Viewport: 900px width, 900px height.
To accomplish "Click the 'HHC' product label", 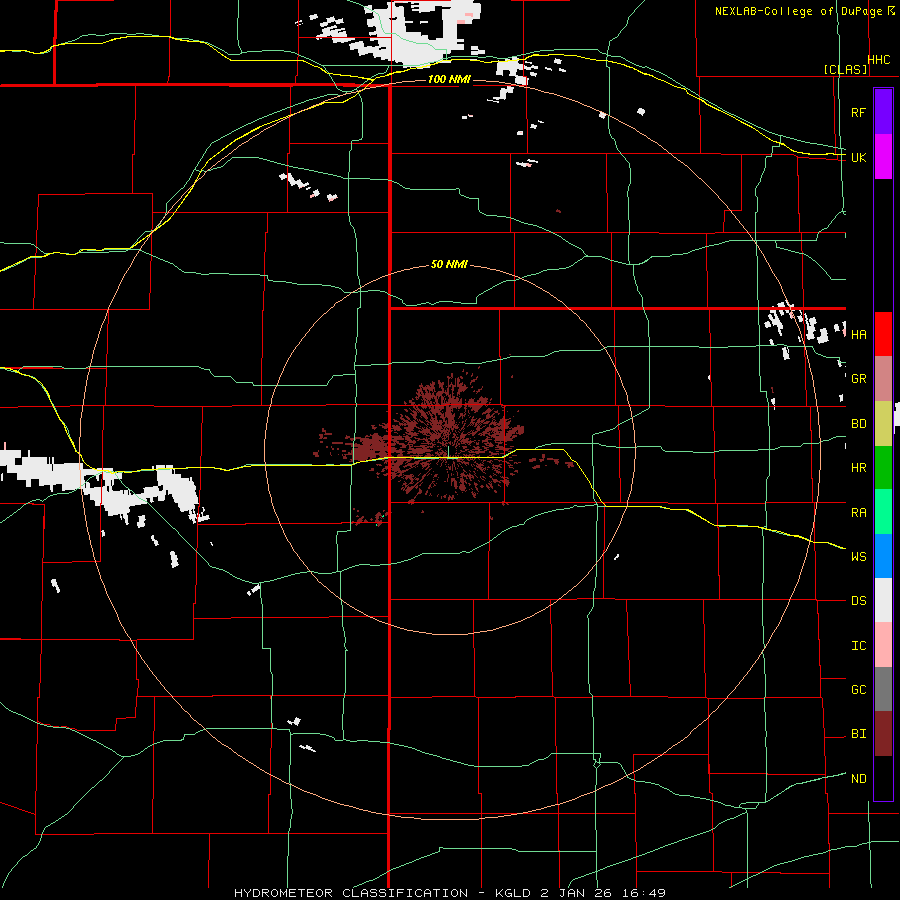I will pyautogui.click(x=879, y=59).
